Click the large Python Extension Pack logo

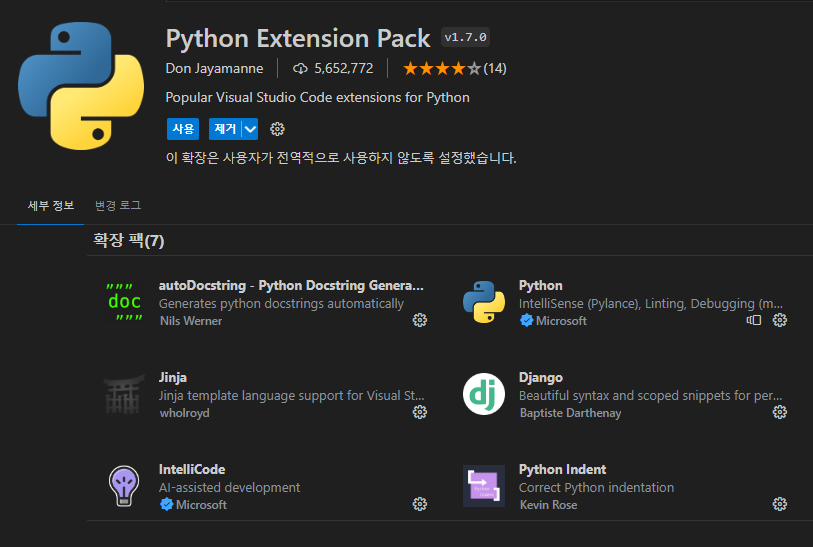[81, 86]
